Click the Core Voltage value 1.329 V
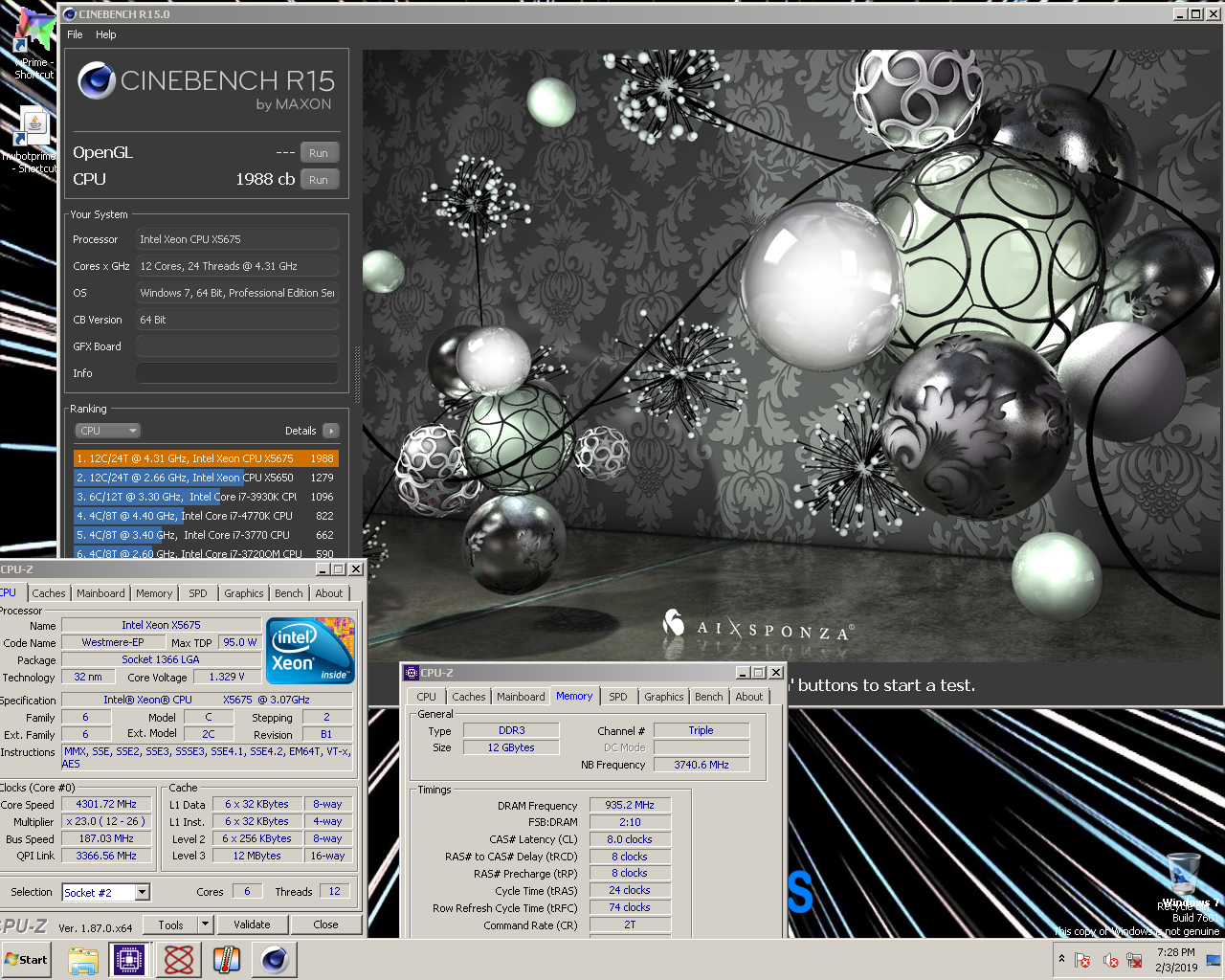Screen dimensions: 1225x980 click(x=227, y=677)
